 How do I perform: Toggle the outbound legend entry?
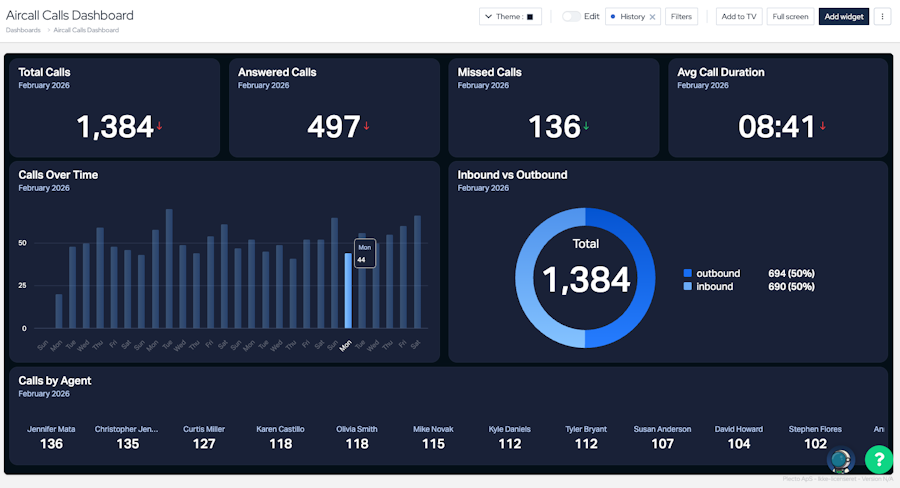712,273
